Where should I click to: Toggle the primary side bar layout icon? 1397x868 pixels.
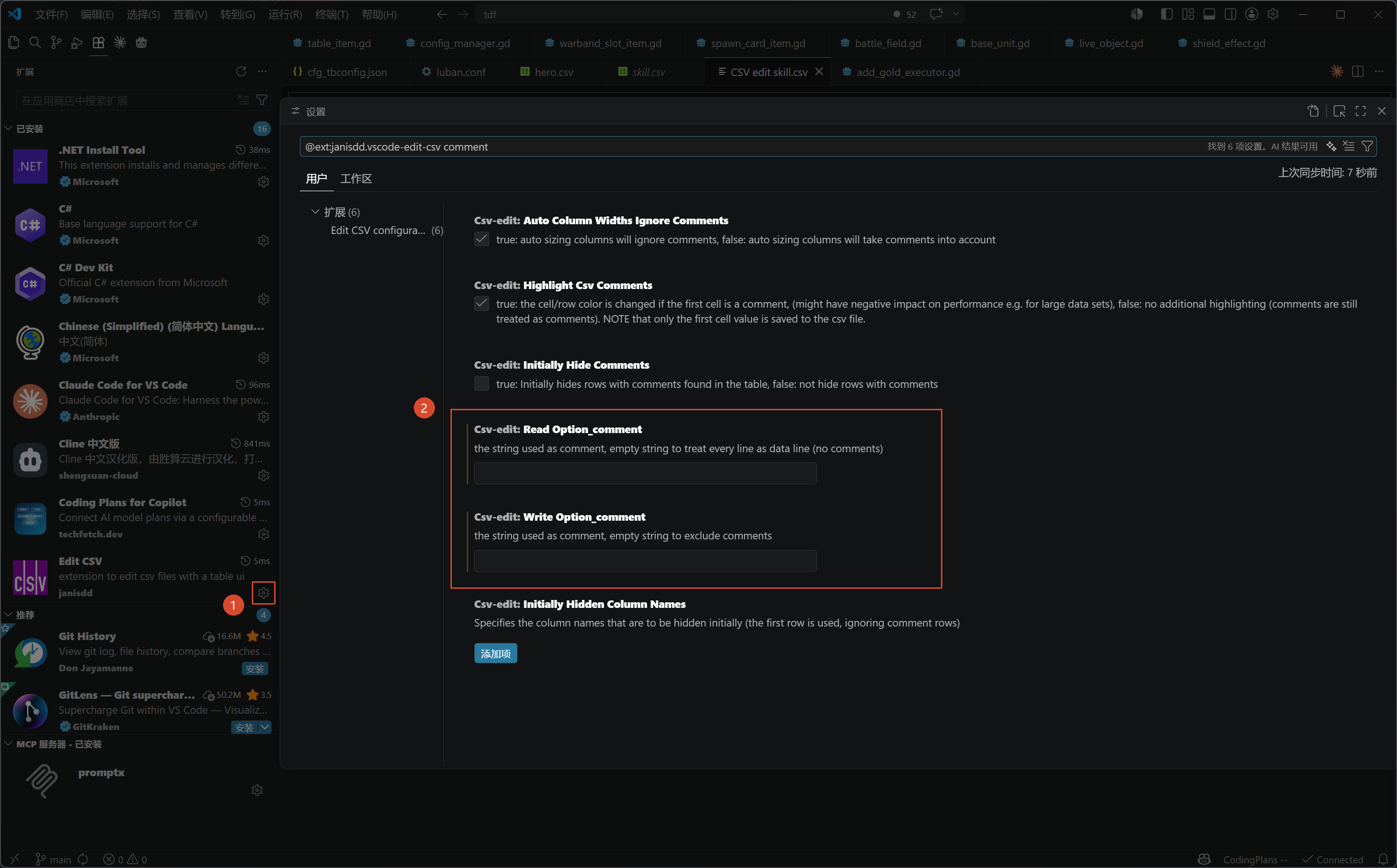(x=1167, y=14)
